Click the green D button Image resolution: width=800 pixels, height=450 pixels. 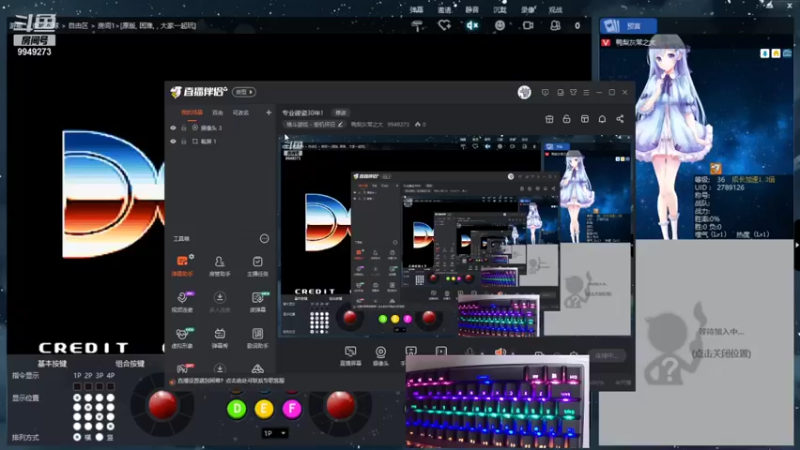(236, 408)
